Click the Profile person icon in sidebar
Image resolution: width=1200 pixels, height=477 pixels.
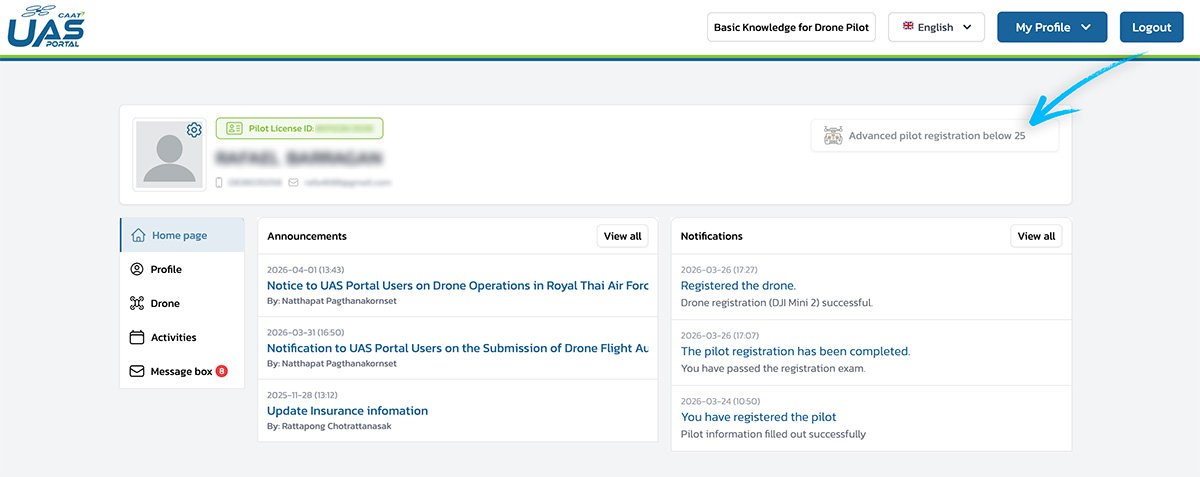tap(137, 269)
